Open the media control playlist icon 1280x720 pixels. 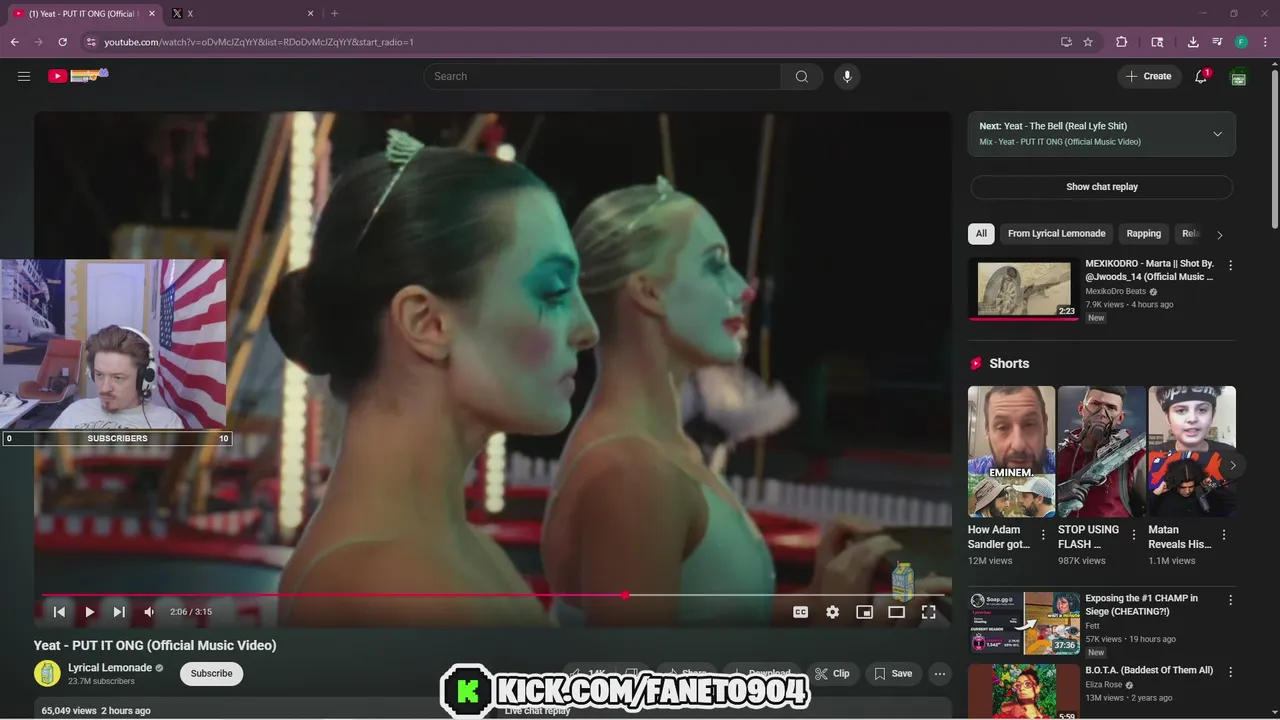pyautogui.click(x=1217, y=42)
